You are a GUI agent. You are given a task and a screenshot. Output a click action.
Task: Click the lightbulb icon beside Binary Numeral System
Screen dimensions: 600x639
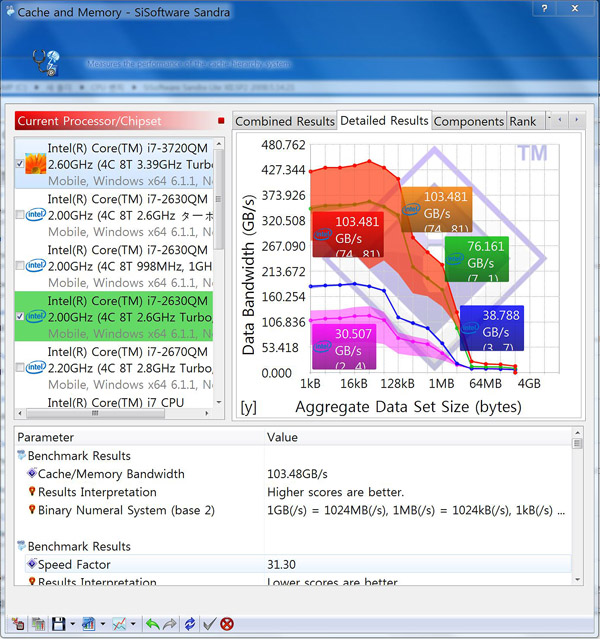(x=32, y=509)
